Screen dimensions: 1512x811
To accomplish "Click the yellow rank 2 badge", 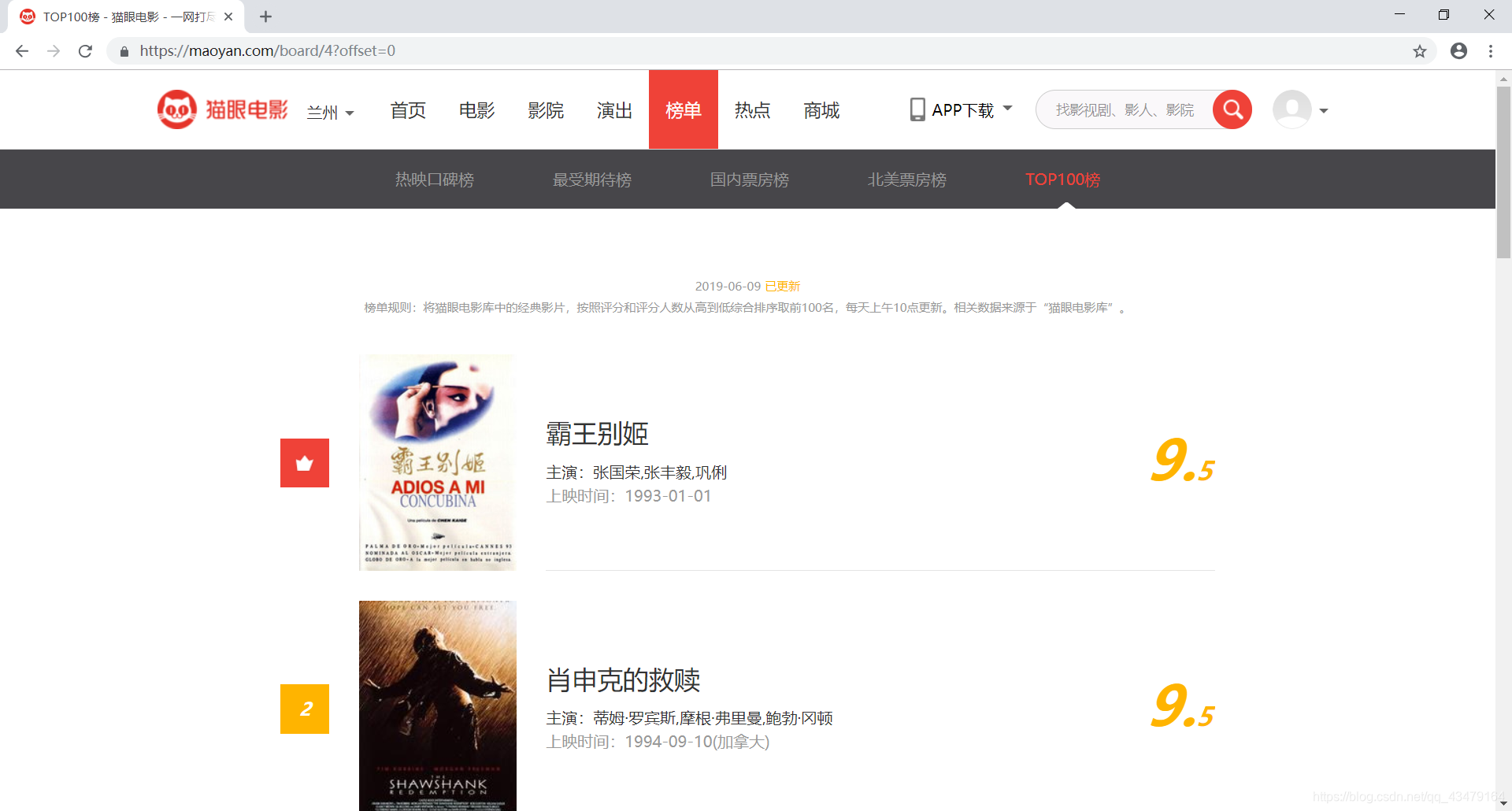I will tap(305, 709).
